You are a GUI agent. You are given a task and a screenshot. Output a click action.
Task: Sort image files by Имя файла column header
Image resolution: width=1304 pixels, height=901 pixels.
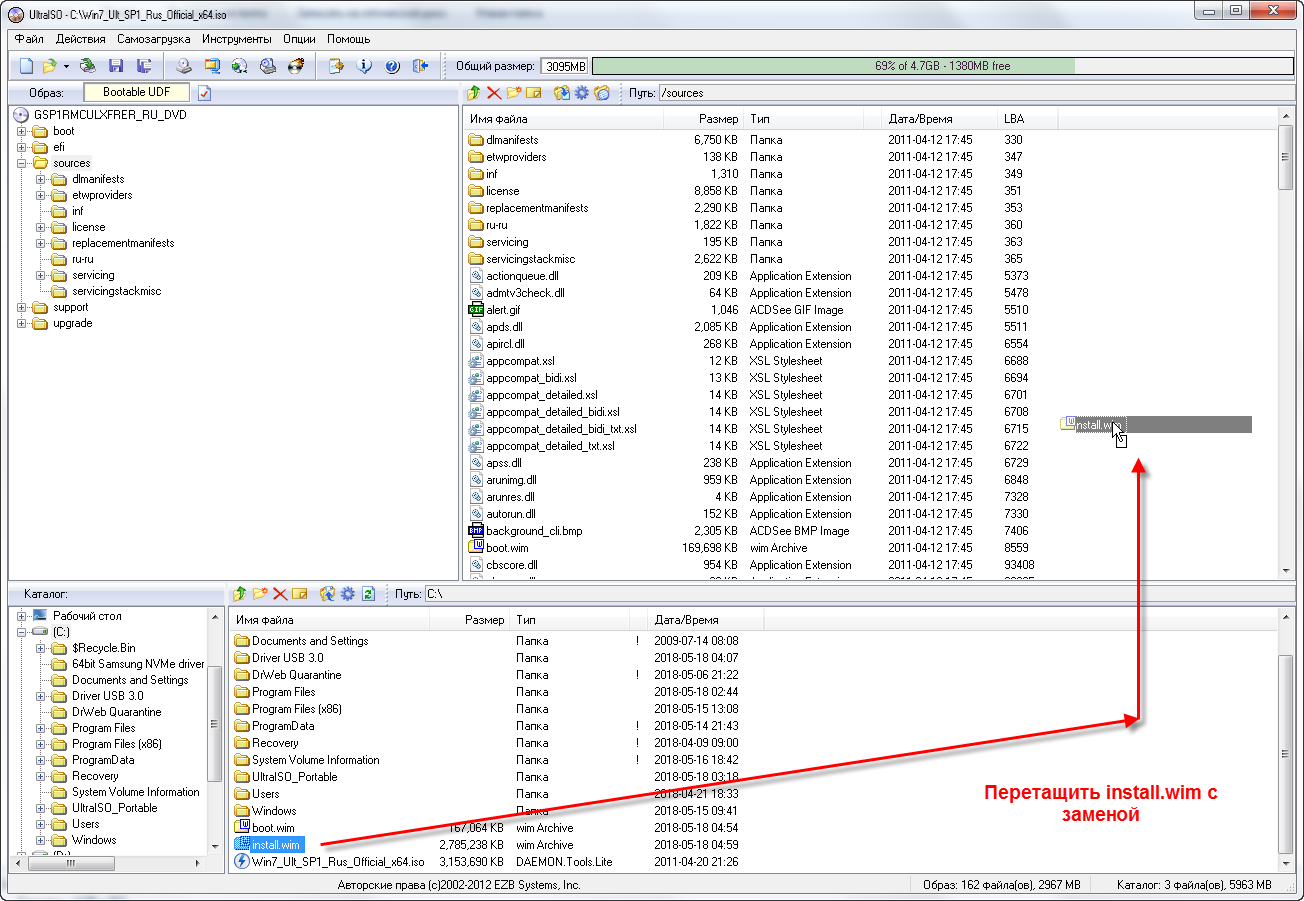coord(563,119)
